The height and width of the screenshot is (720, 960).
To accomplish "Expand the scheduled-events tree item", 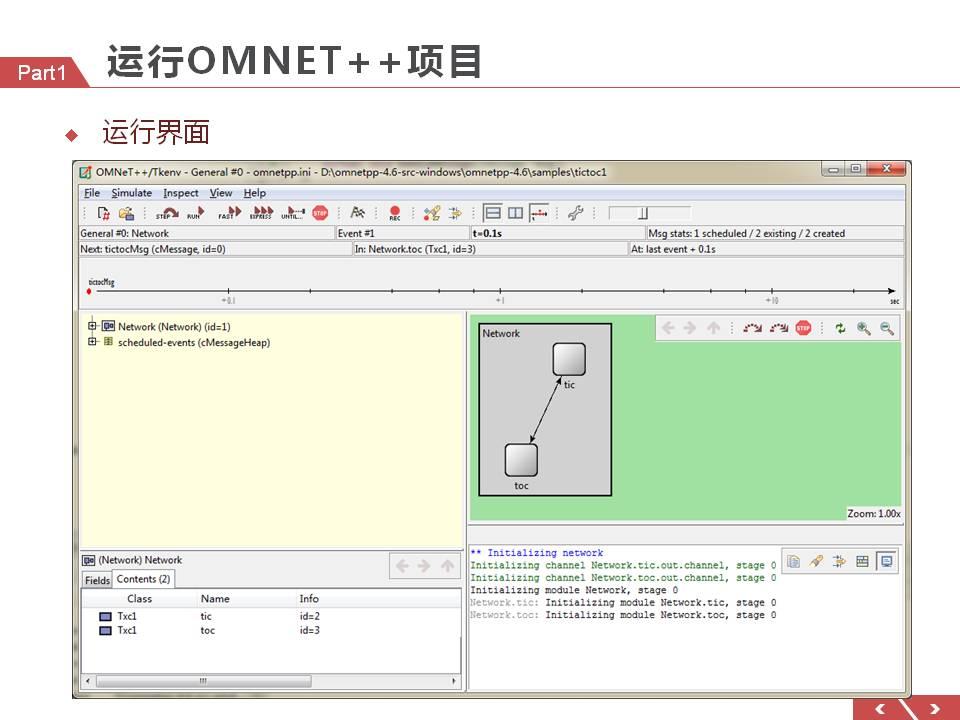I will (90, 339).
